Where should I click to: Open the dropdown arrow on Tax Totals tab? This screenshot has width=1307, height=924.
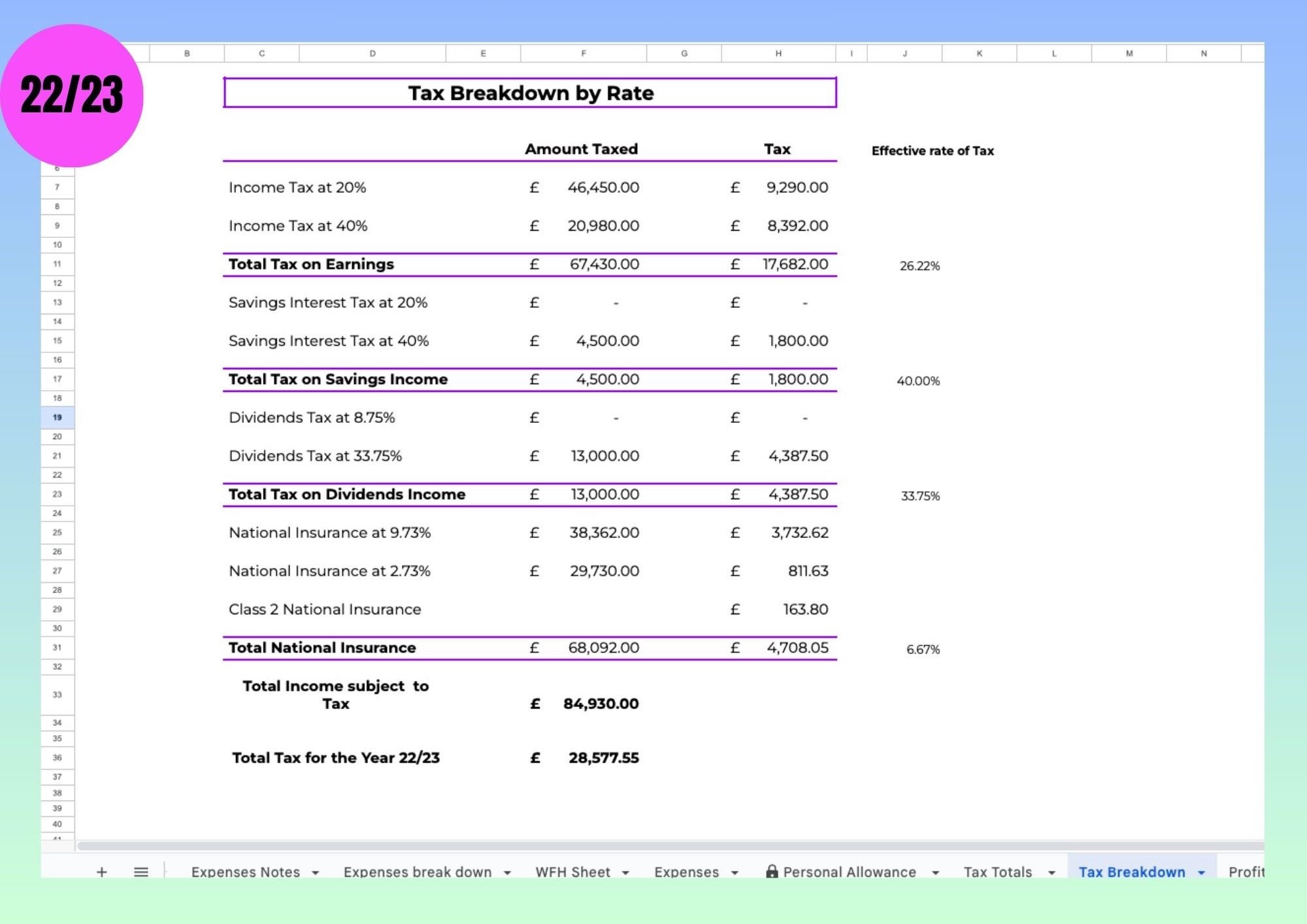[x=1051, y=872]
